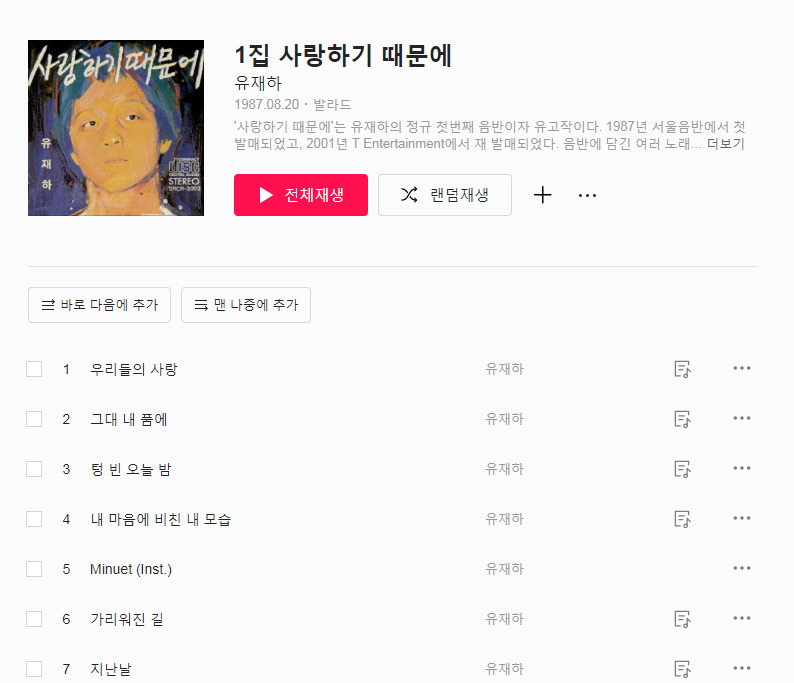
Task: Expand album description with 더보기
Action: click(726, 144)
